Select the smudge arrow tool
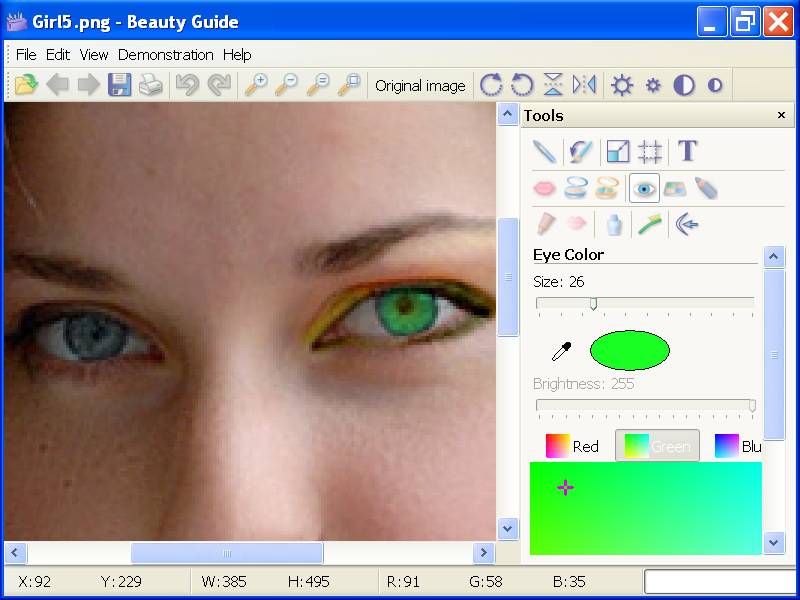This screenshot has height=600, width=800. tap(687, 224)
